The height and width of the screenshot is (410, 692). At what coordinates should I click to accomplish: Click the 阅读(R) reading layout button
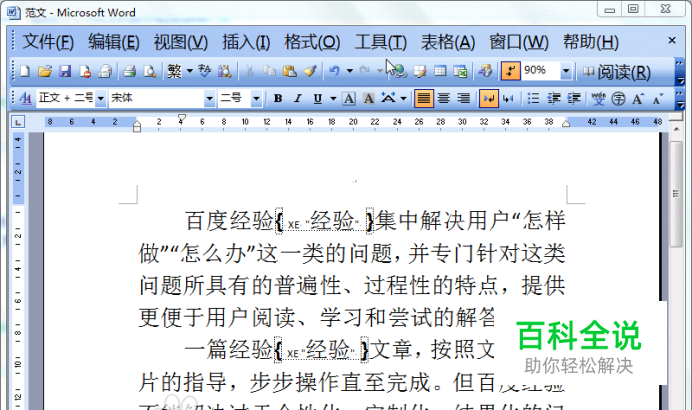(617, 72)
